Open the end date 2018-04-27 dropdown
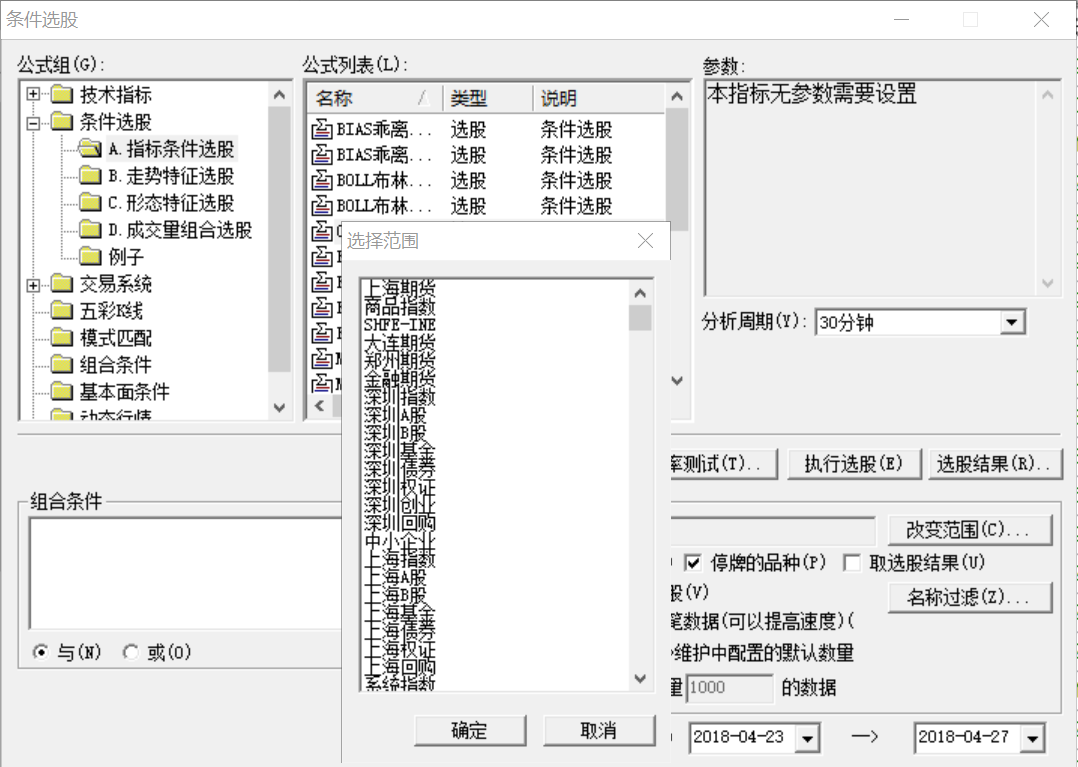The image size is (1078, 767). (1033, 738)
